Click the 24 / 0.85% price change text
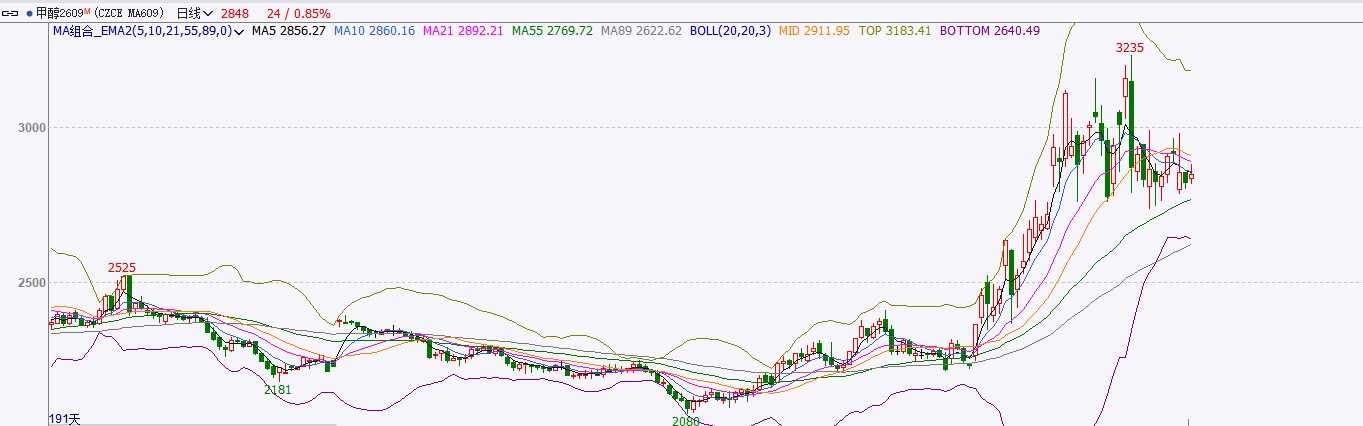Screen dimensions: 1363x426 [x=299, y=14]
